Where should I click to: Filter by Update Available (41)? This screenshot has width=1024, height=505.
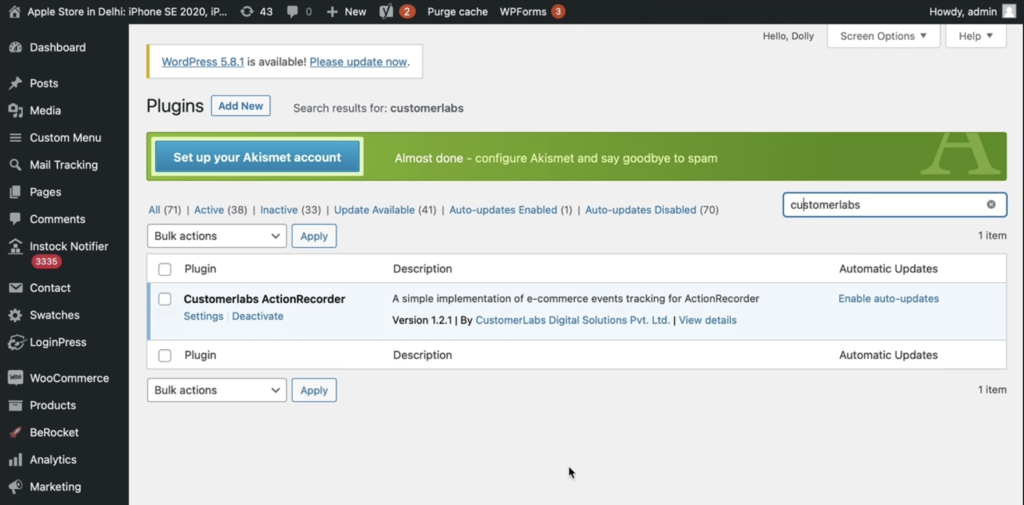click(x=385, y=210)
